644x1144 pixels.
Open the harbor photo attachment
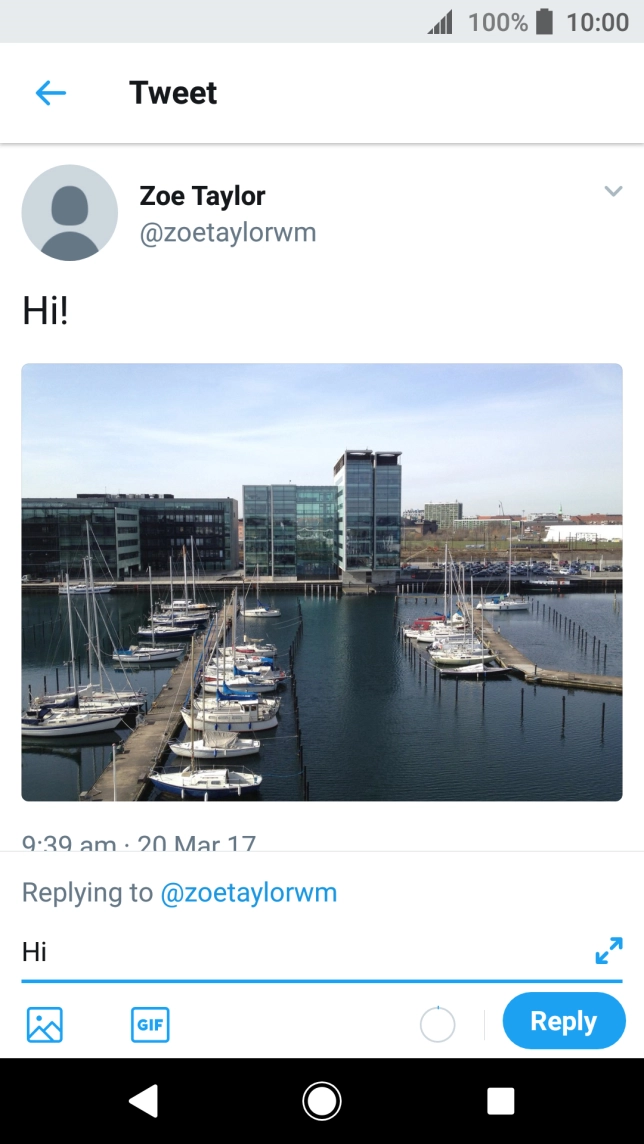pos(321,583)
